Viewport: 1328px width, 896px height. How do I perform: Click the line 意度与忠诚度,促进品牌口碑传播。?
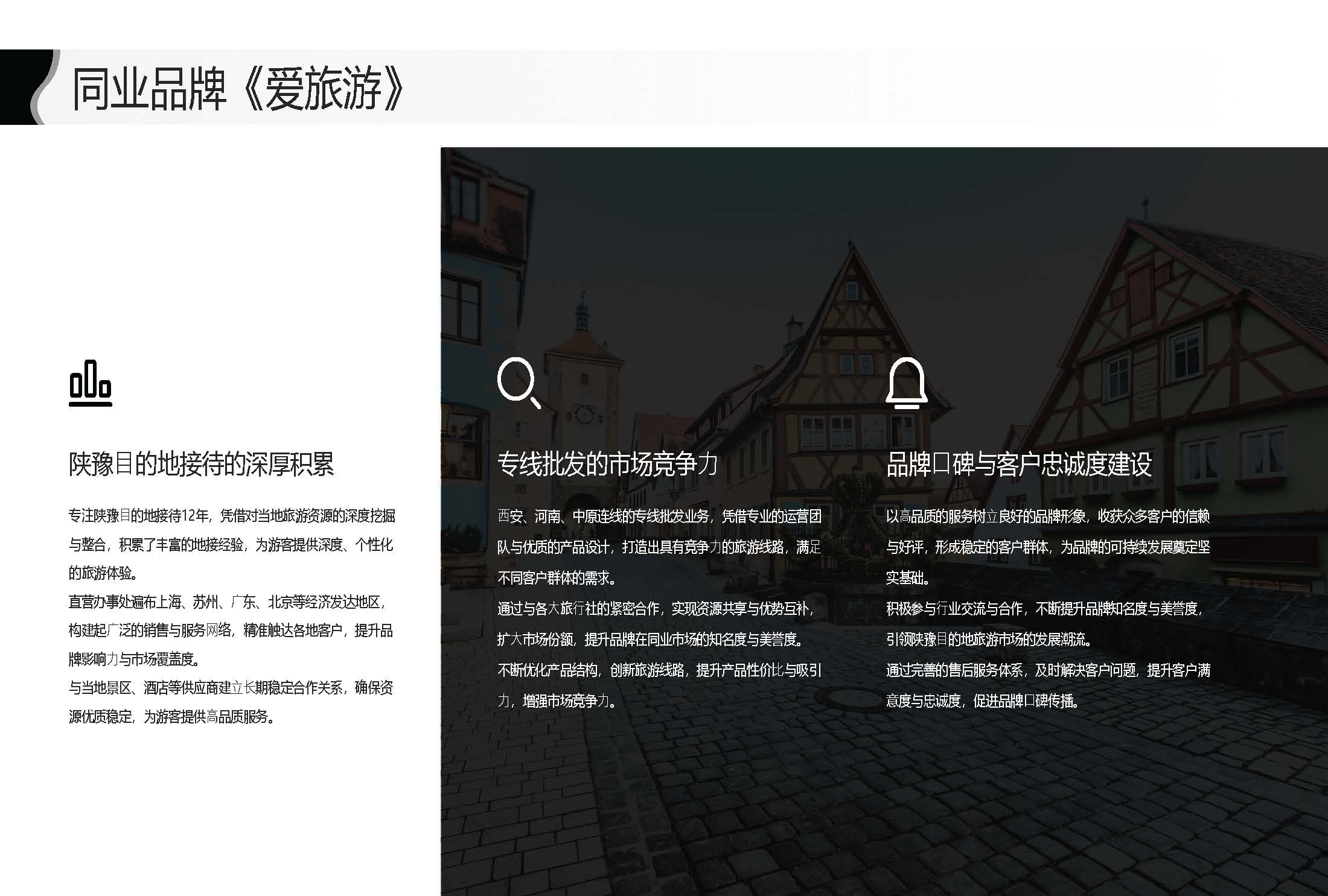click(984, 701)
